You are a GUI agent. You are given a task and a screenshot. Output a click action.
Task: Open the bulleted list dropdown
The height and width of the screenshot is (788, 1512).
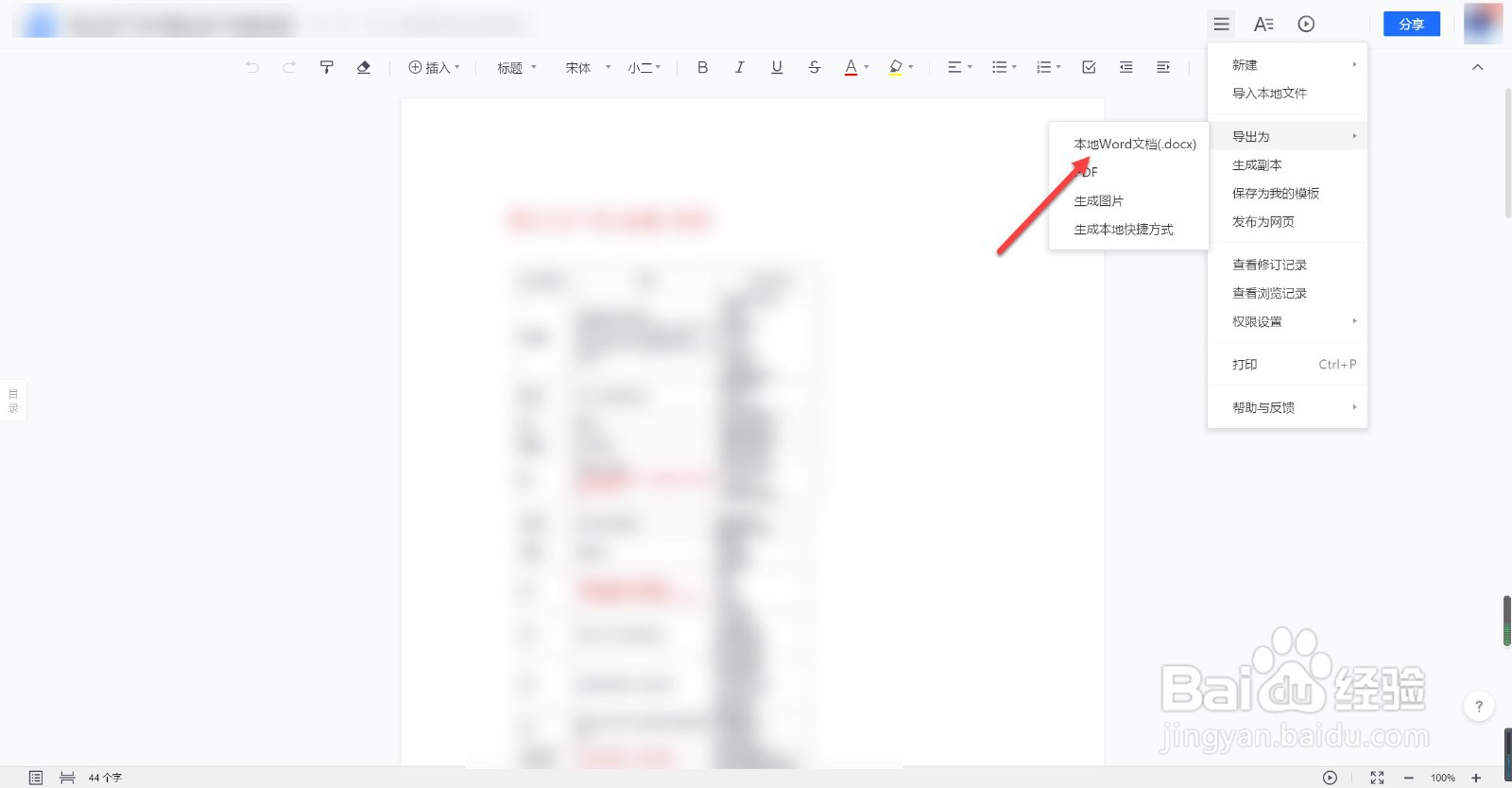pyautogui.click(x=1004, y=67)
